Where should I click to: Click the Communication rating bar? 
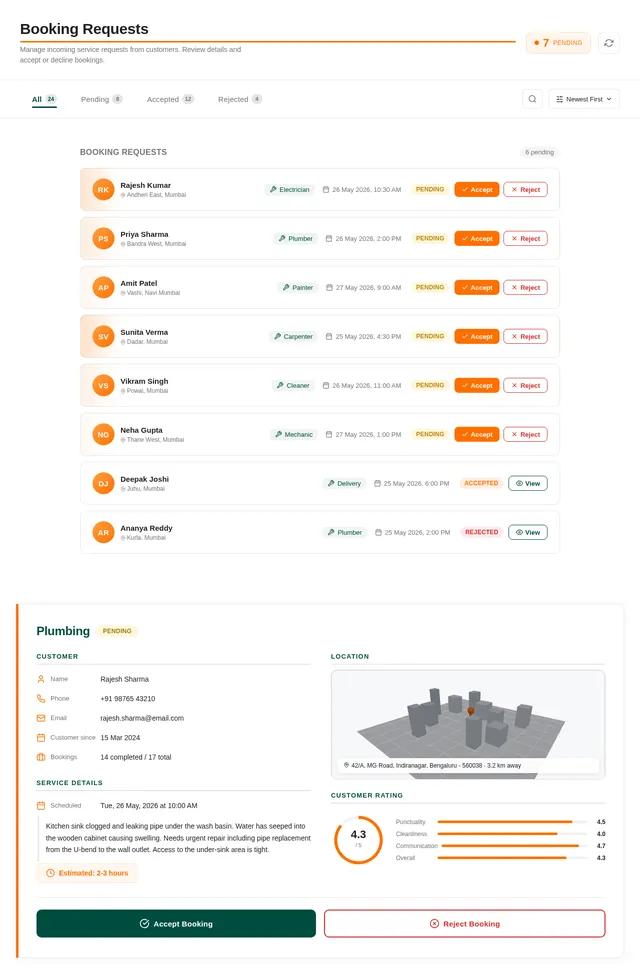514,846
